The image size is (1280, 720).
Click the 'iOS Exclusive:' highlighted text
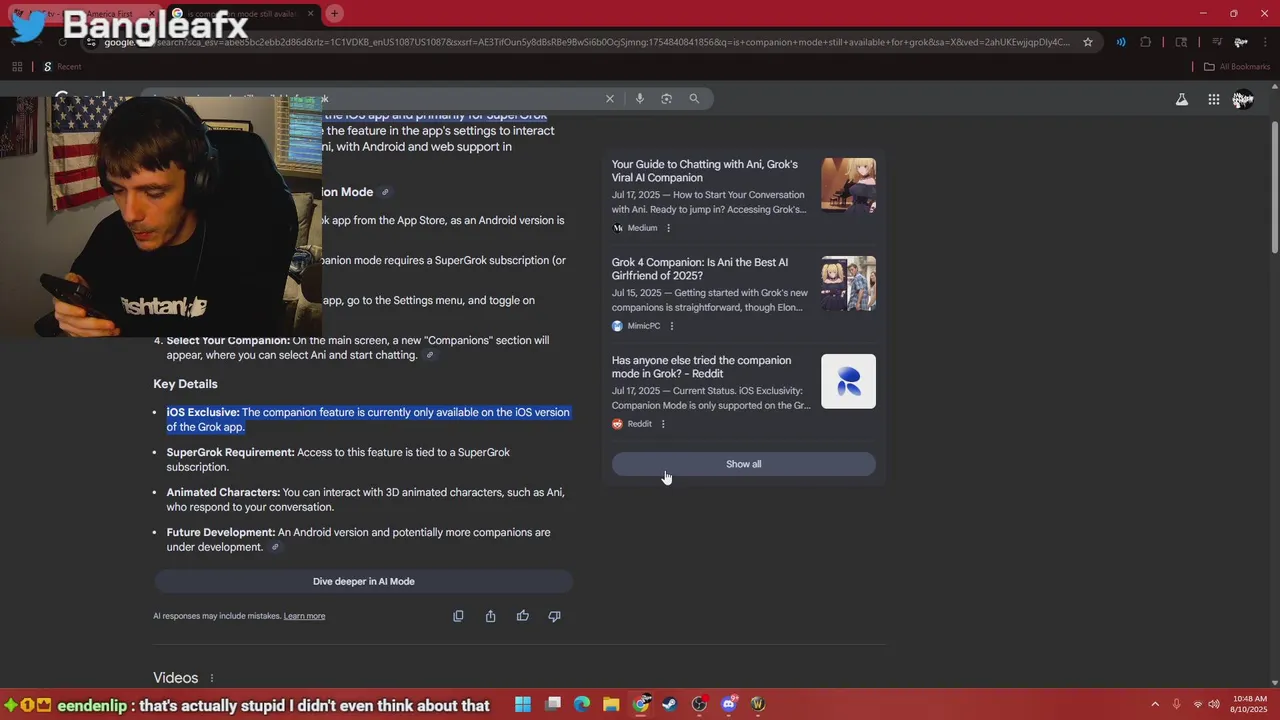click(x=203, y=412)
